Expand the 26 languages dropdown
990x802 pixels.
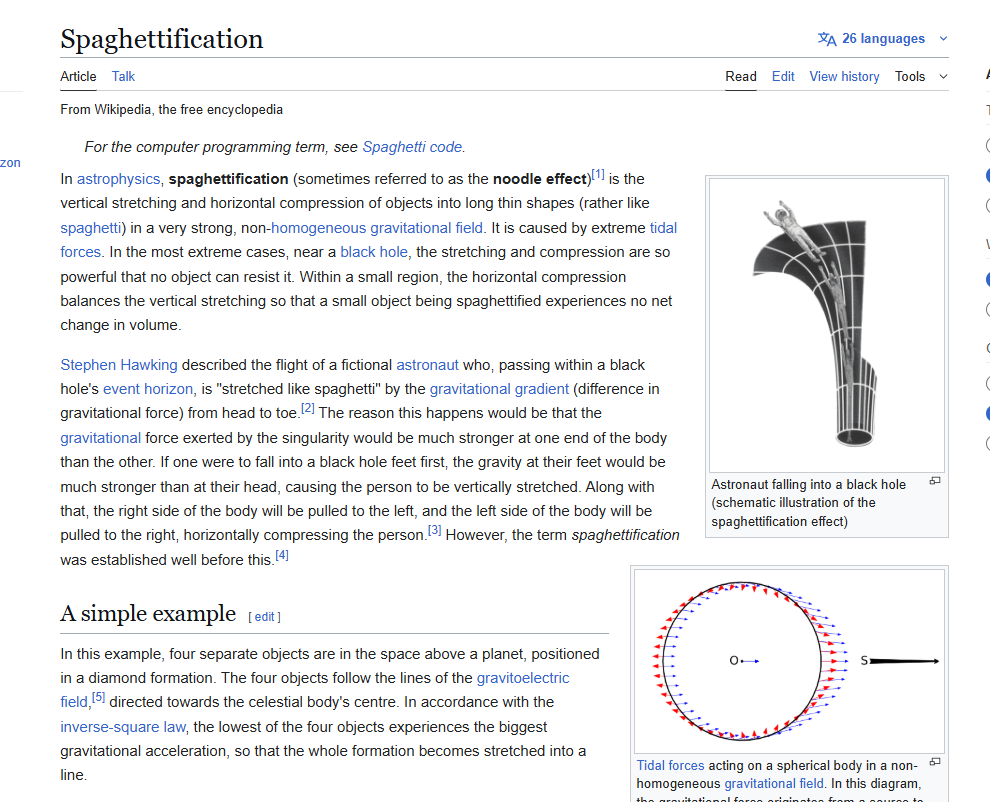(883, 39)
